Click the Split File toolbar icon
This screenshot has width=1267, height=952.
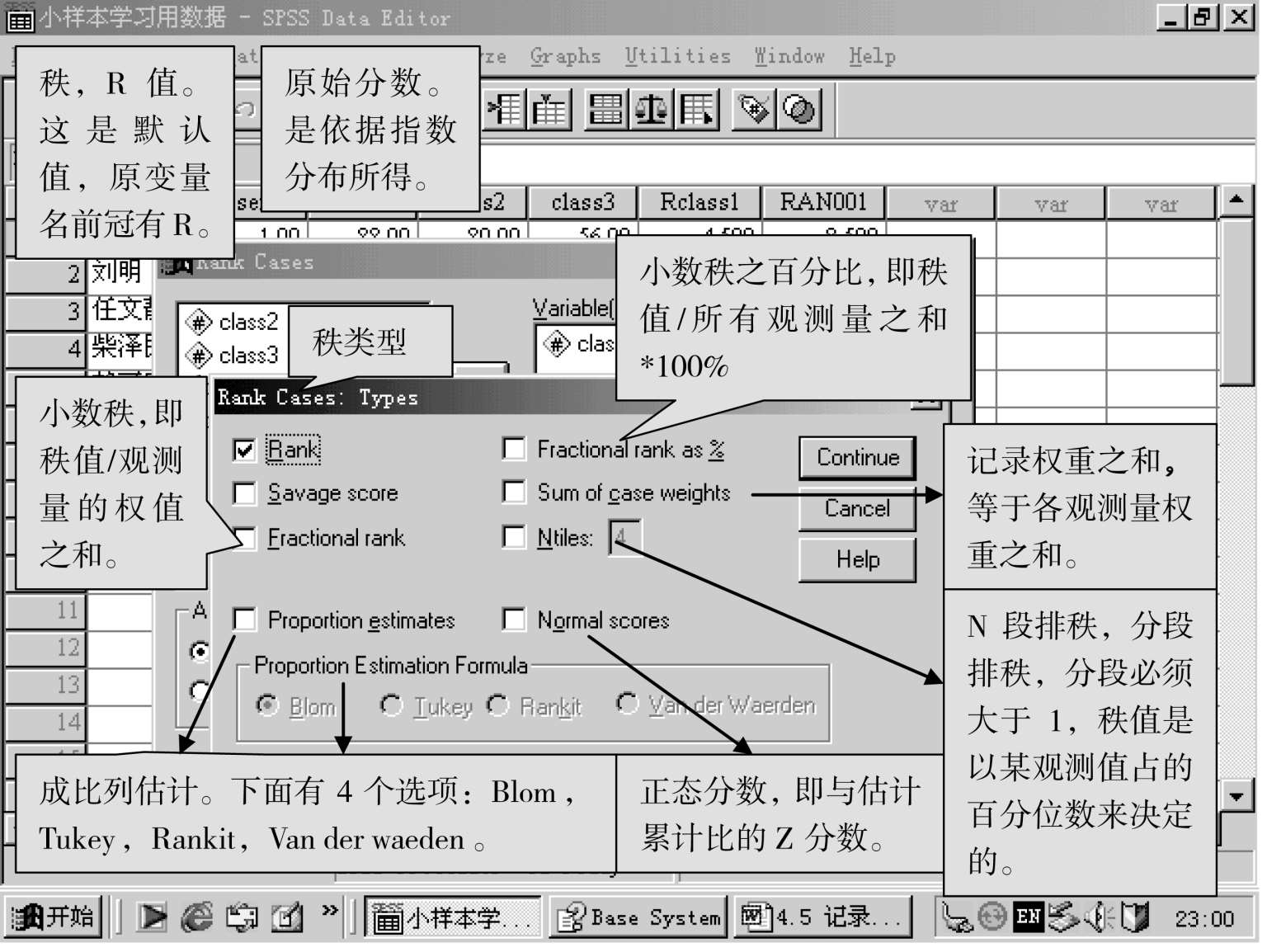click(x=606, y=110)
